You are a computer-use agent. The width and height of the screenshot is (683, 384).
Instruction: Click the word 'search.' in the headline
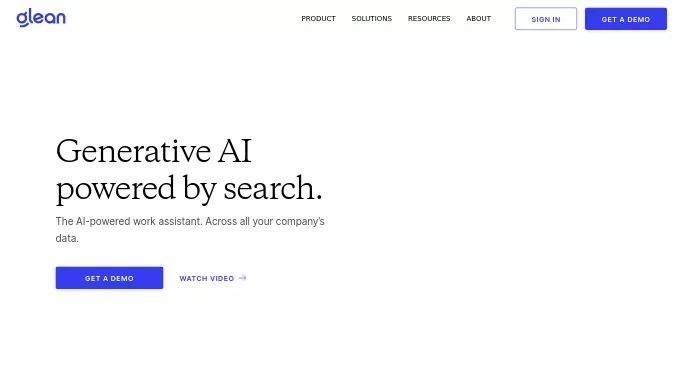(x=273, y=188)
